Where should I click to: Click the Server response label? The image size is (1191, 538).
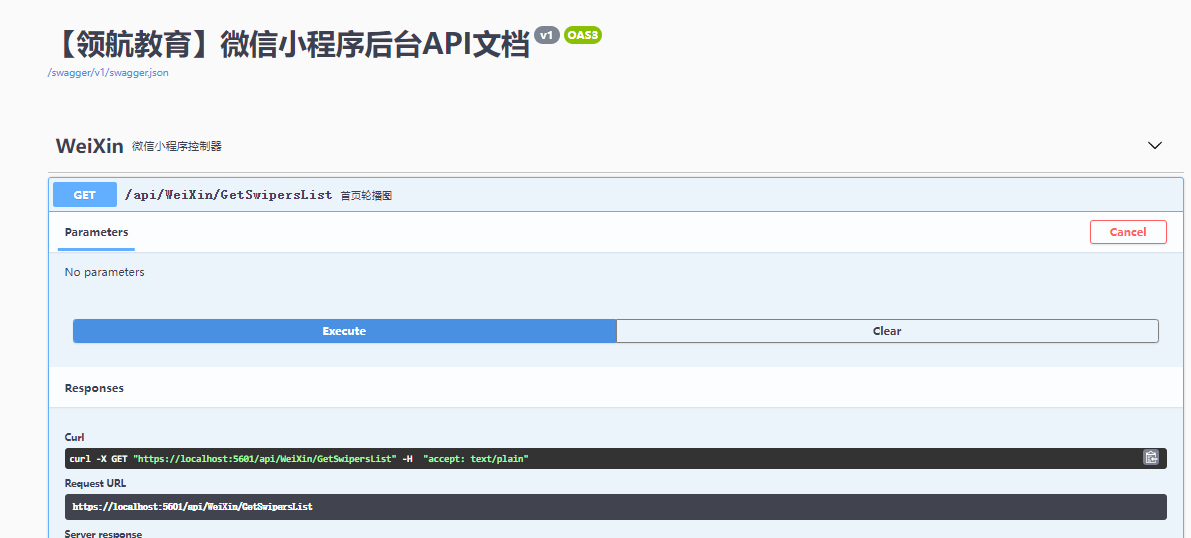click(x=103, y=533)
